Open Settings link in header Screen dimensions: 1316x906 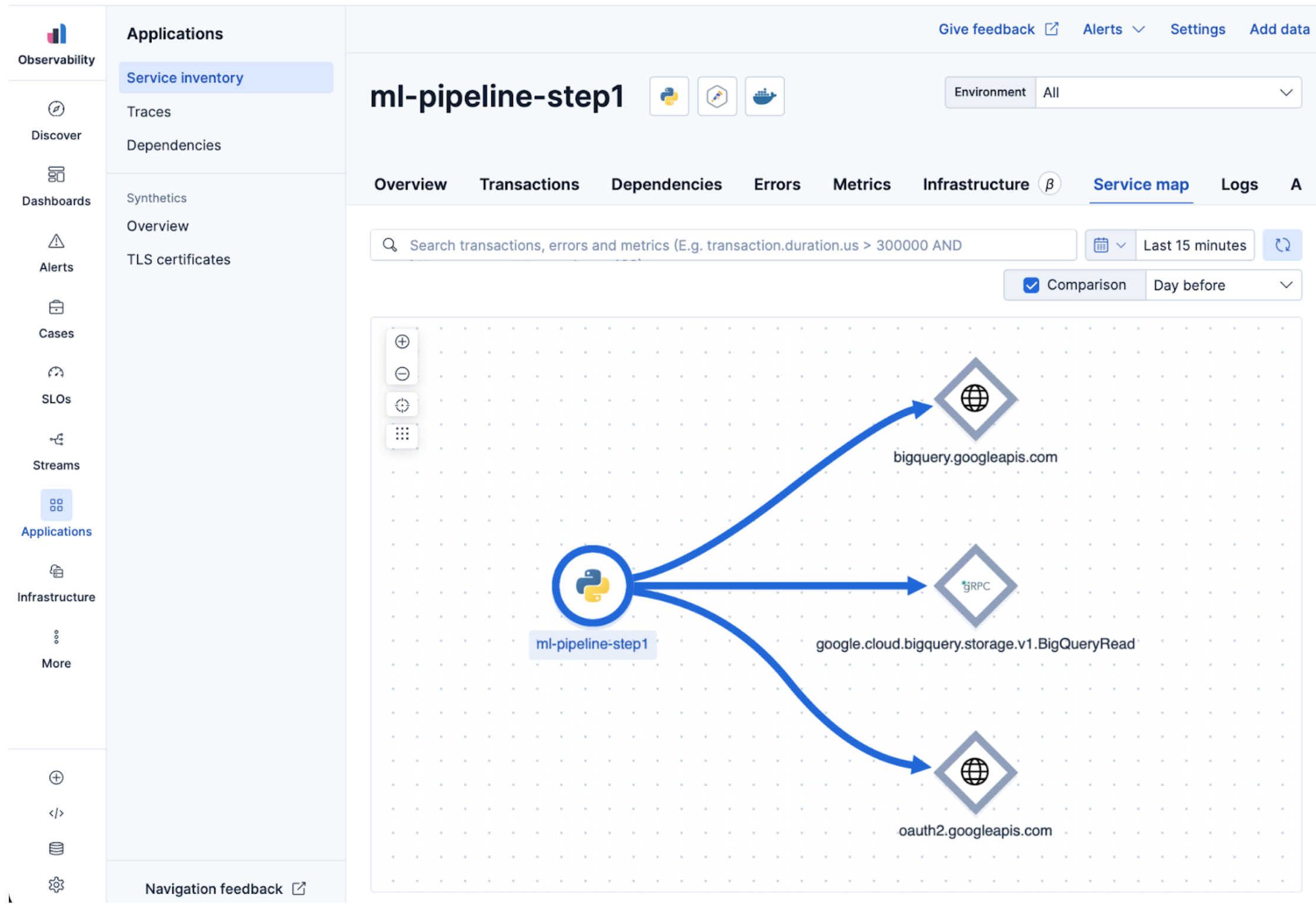tap(1197, 29)
